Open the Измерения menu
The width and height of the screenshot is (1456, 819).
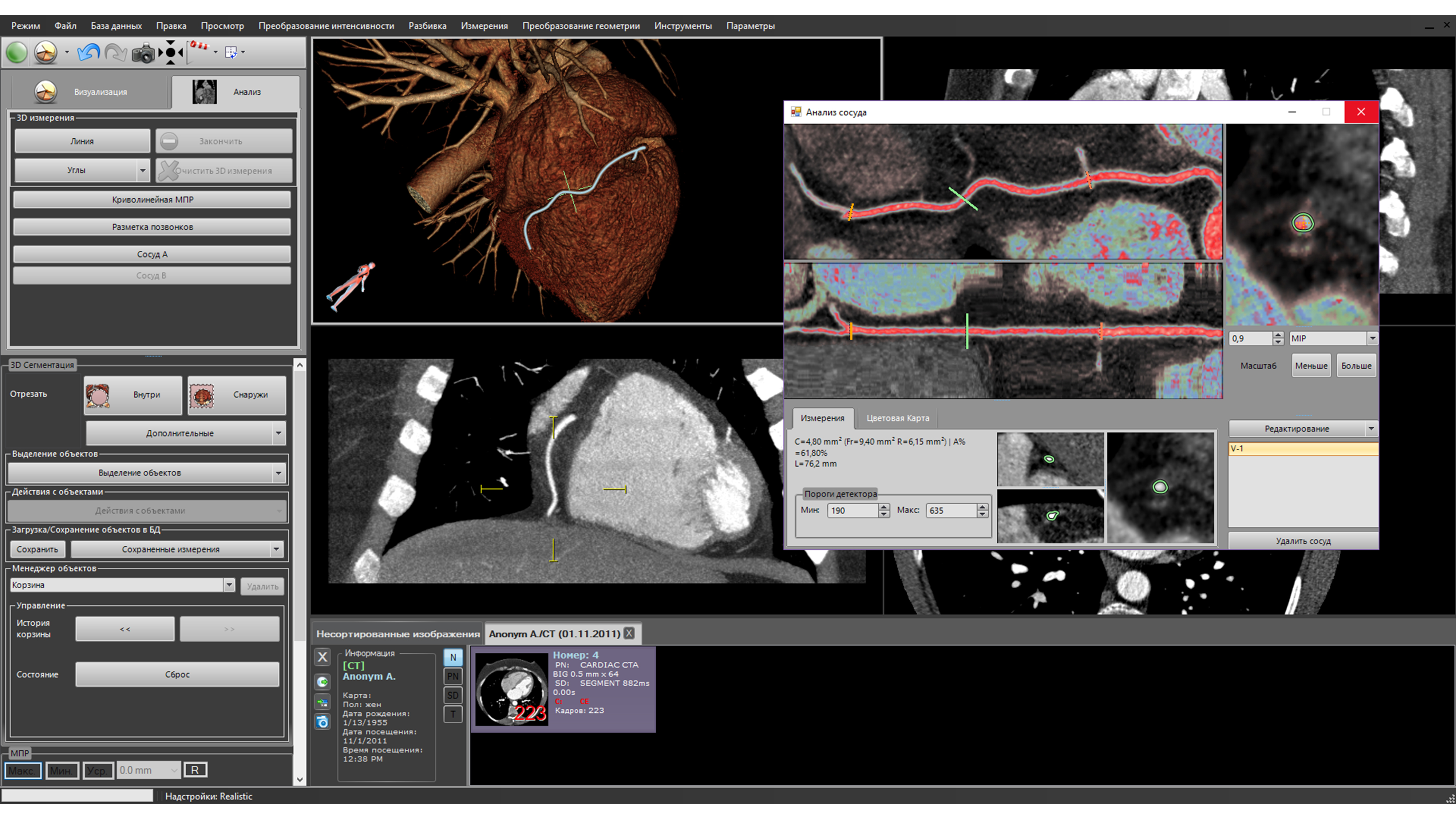point(484,25)
